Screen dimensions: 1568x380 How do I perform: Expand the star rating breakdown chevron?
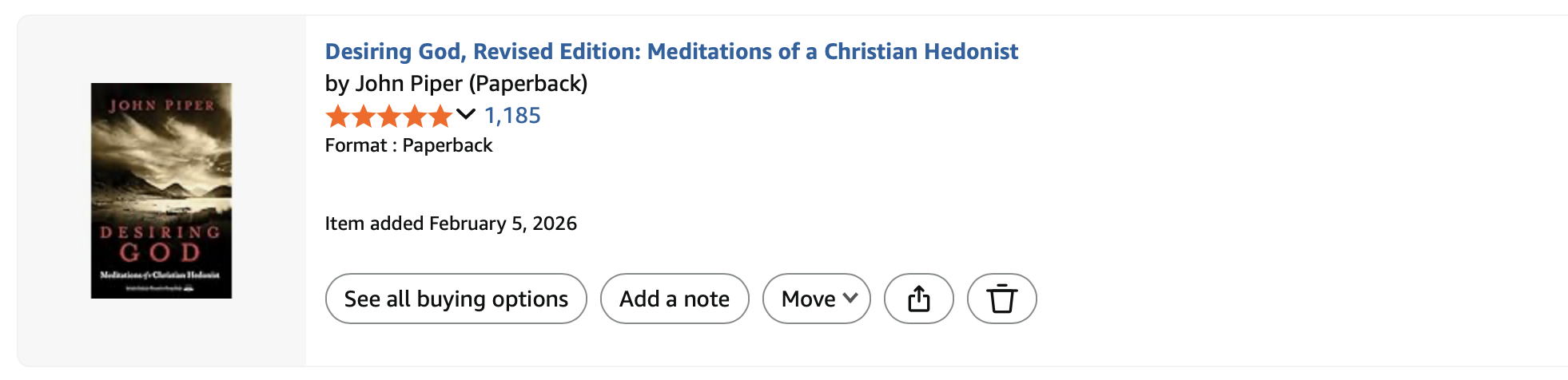pyautogui.click(x=465, y=115)
